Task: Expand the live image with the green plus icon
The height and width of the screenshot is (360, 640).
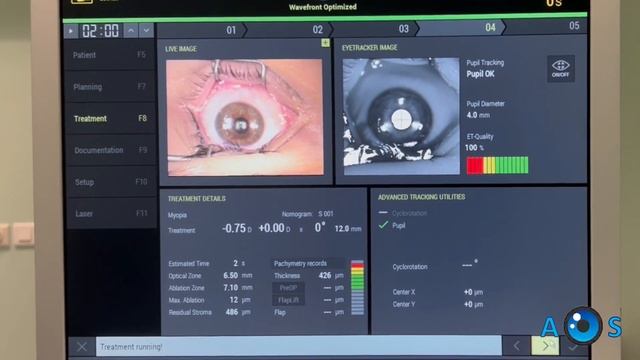Action: point(325,42)
